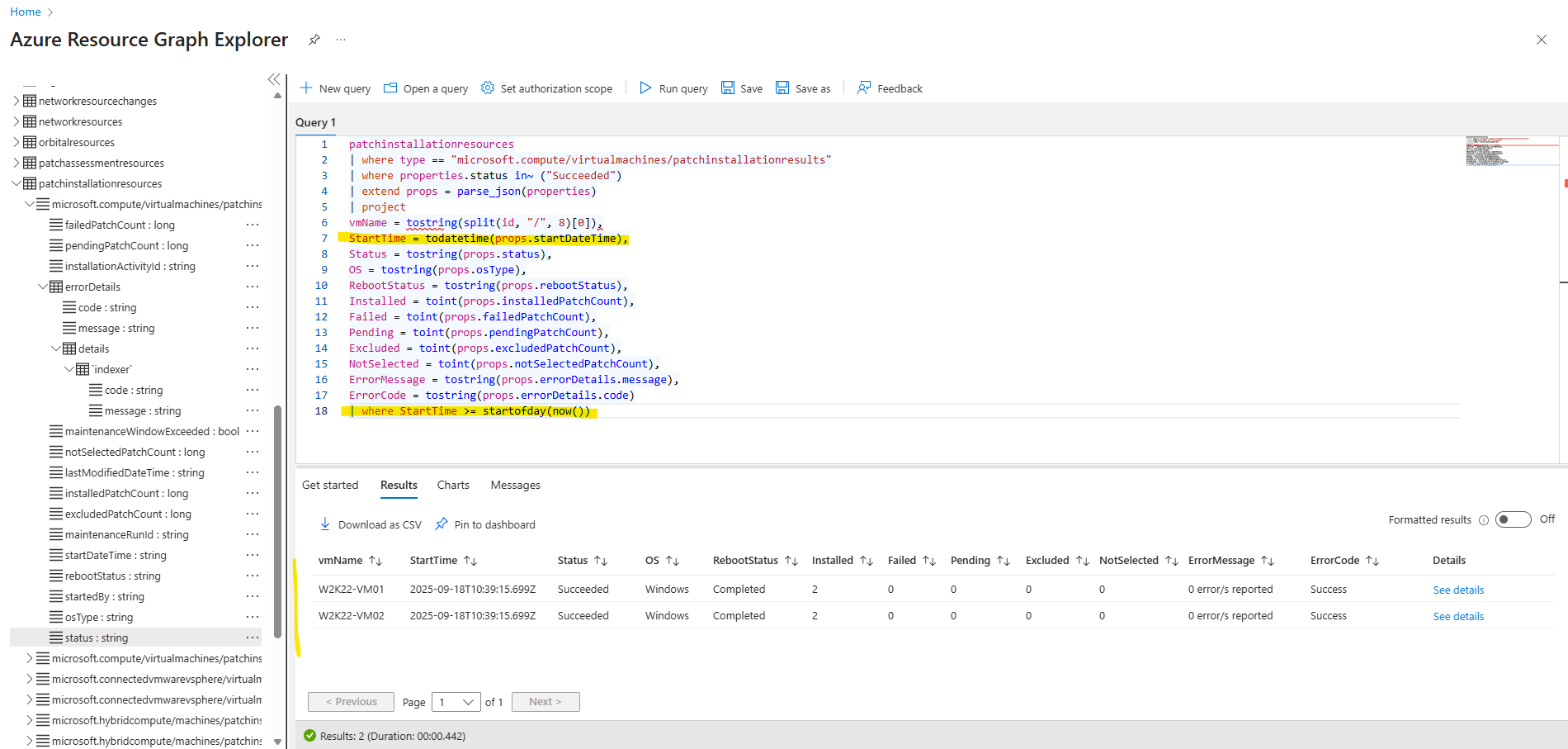Screen dimensions: 1568x749
Task: Collapse details node under errorDetails
Action: point(56,348)
